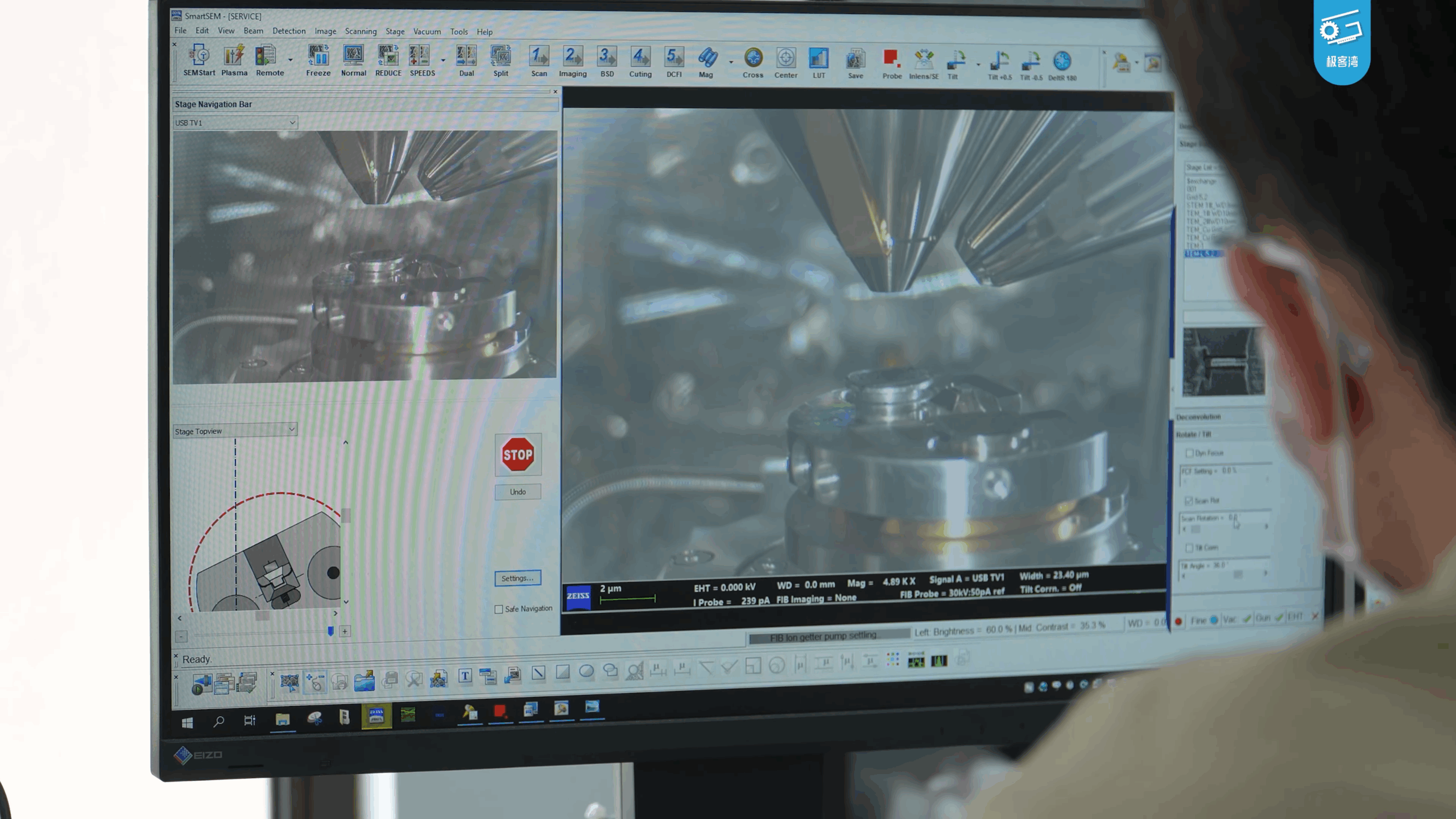Select the ellipse annotation tool
This screenshot has height=819, width=1456.
[x=586, y=672]
